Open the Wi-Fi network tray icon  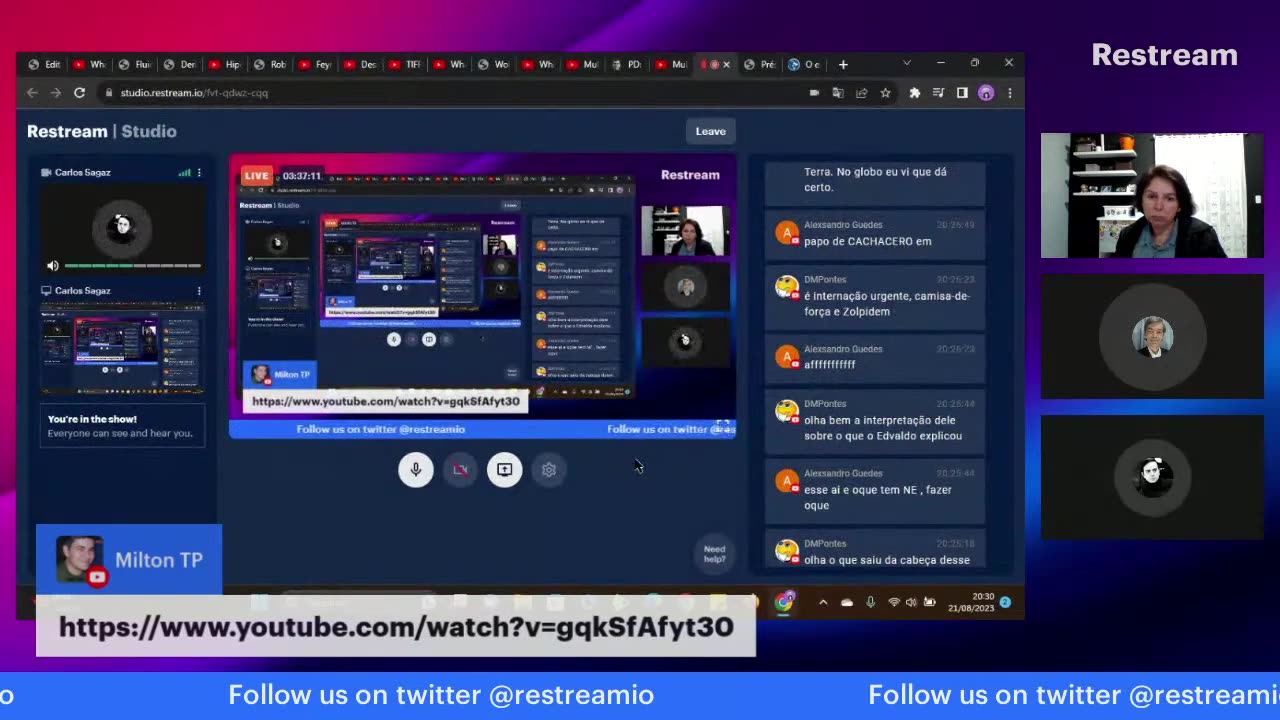(x=894, y=602)
